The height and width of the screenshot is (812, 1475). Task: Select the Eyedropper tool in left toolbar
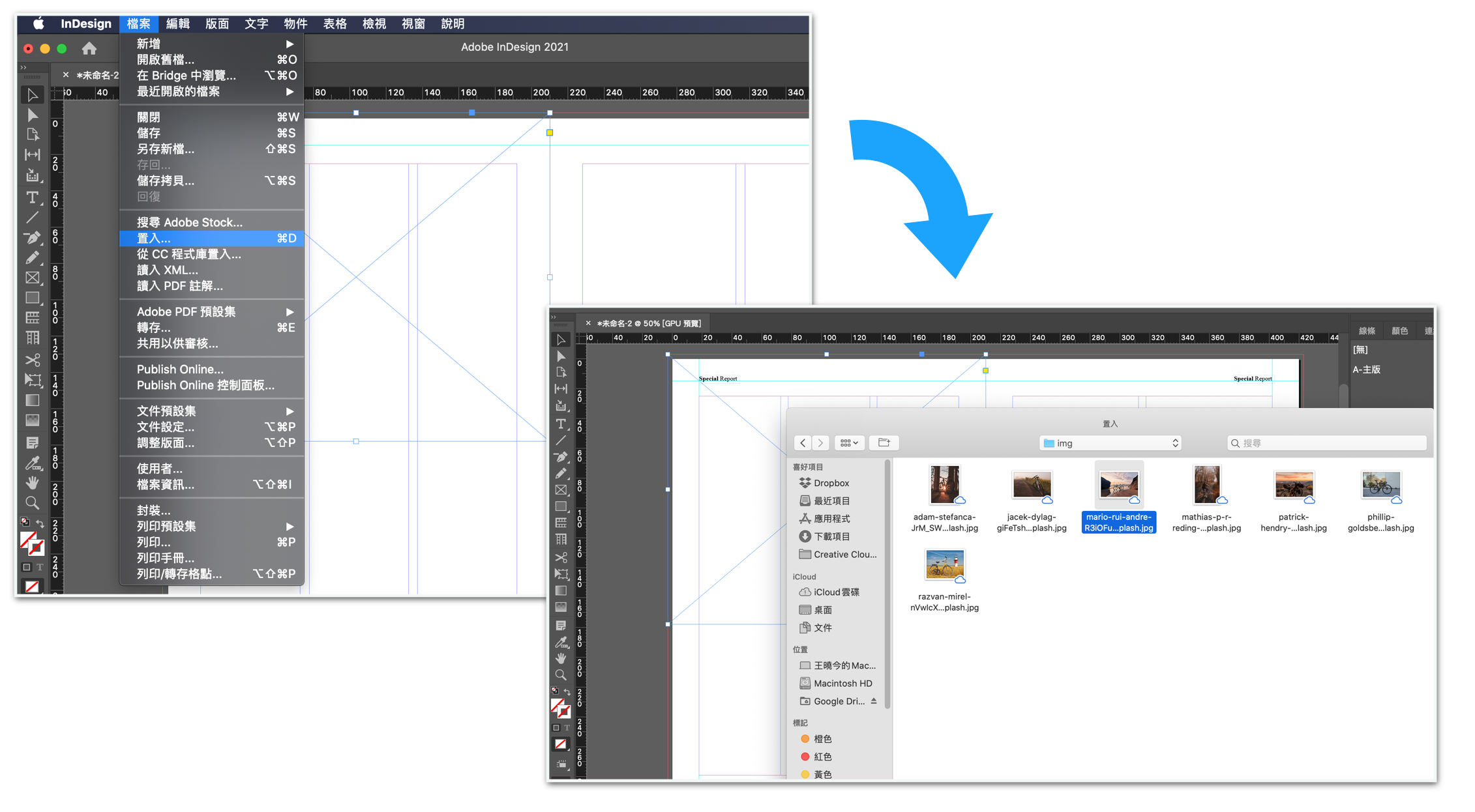coord(32,463)
